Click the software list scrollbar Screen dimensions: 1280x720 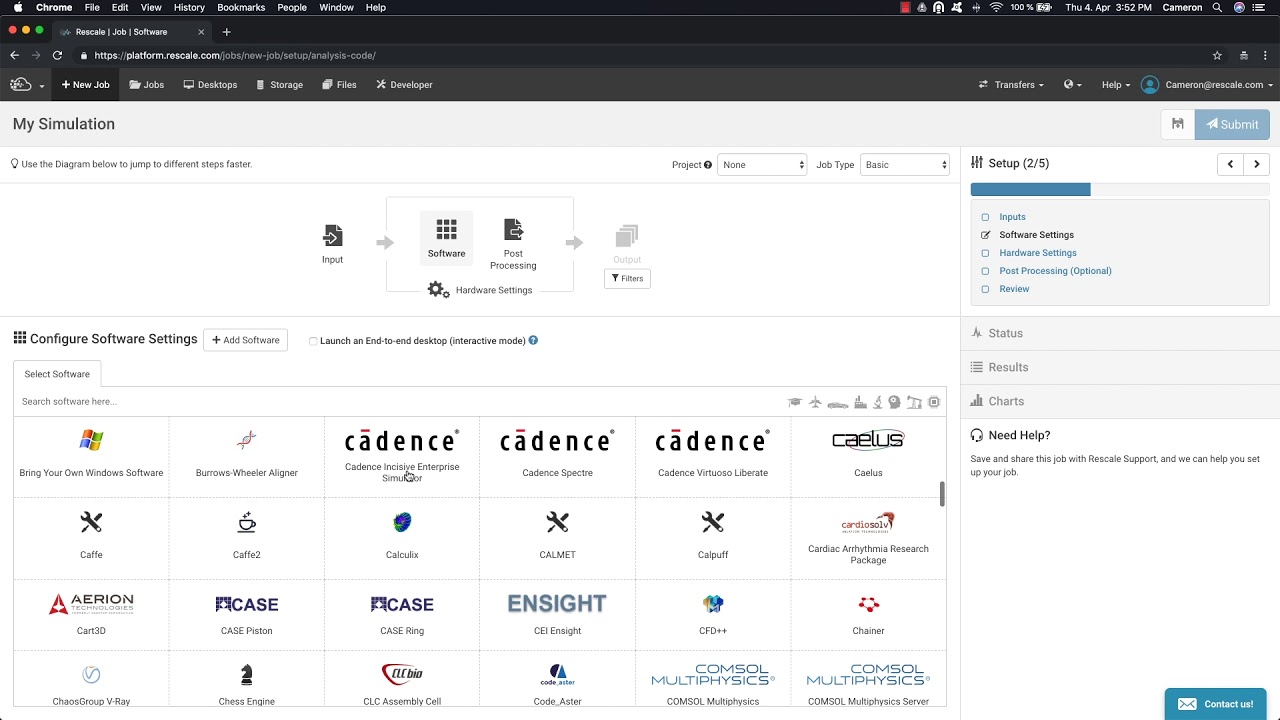(x=941, y=494)
